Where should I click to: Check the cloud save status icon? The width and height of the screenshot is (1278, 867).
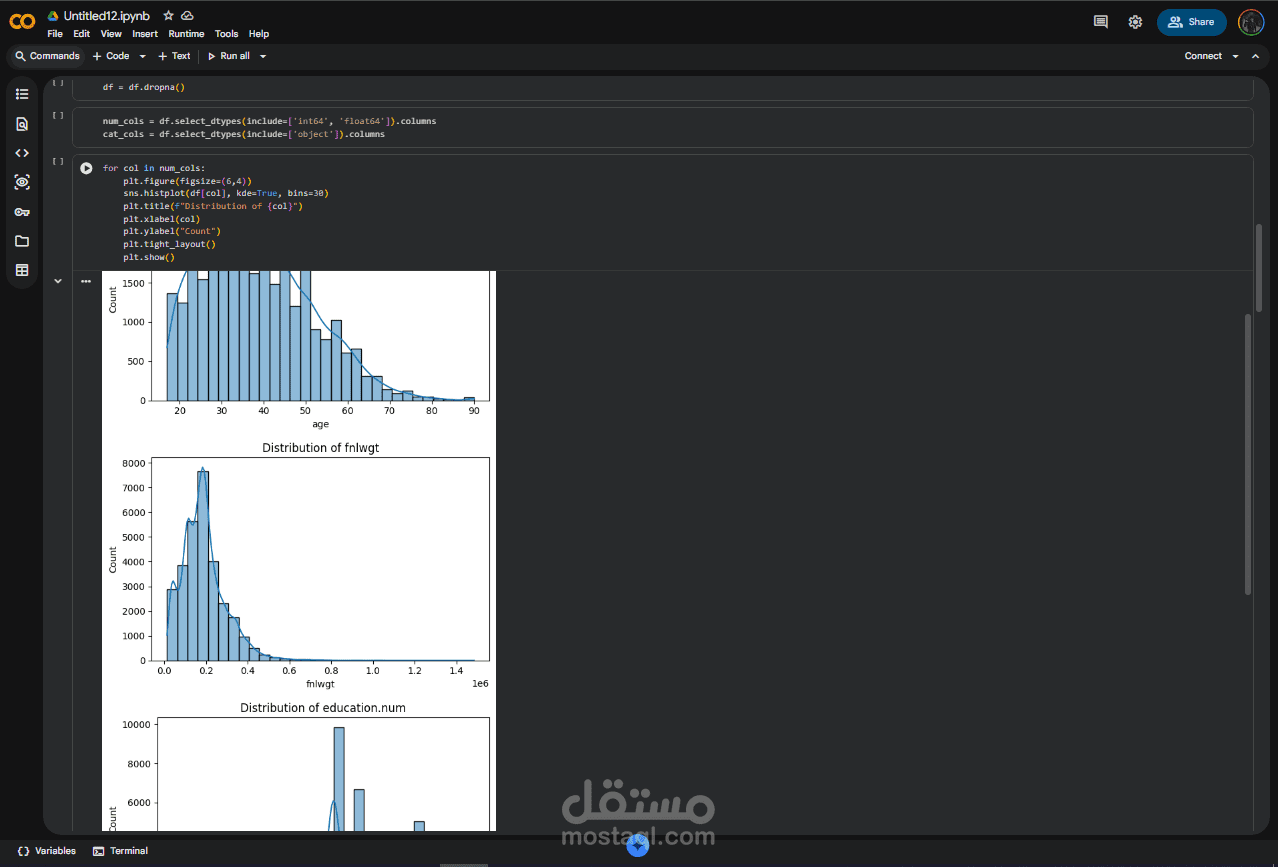187,16
